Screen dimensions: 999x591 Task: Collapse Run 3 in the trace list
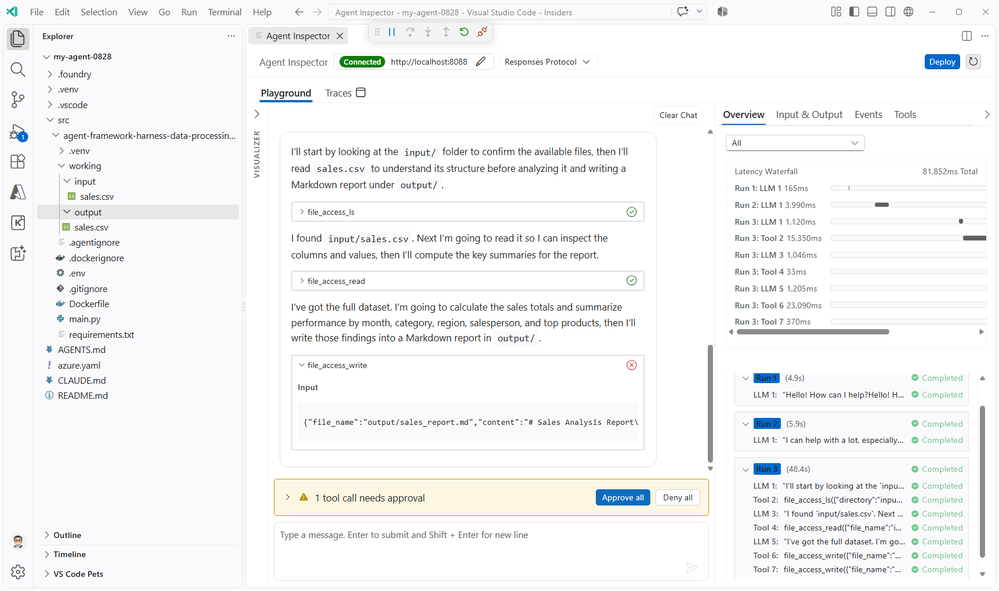point(745,469)
